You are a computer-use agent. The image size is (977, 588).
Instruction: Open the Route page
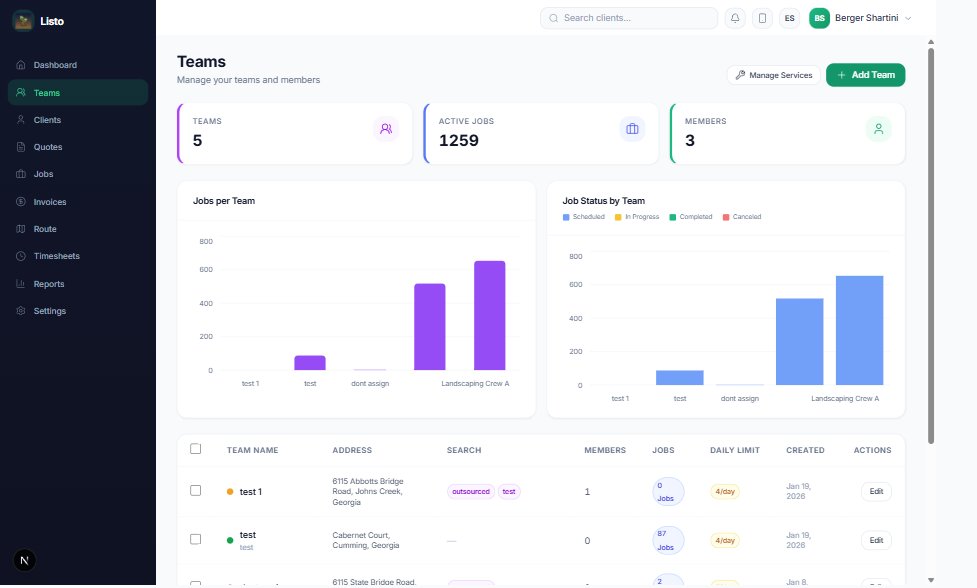[x=78, y=229]
